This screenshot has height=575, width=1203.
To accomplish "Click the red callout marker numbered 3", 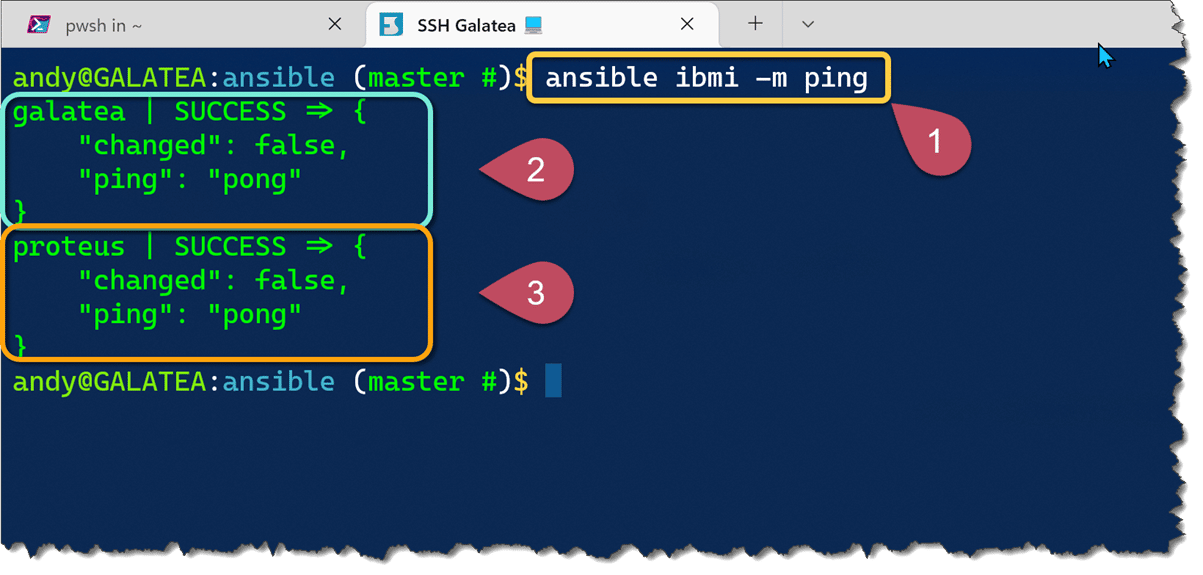I will pyautogui.click(x=534, y=293).
